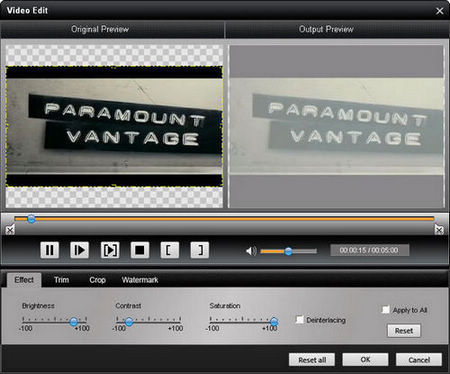The height and width of the screenshot is (374, 450).
Task: Stop the video playback
Action: [x=140, y=250]
